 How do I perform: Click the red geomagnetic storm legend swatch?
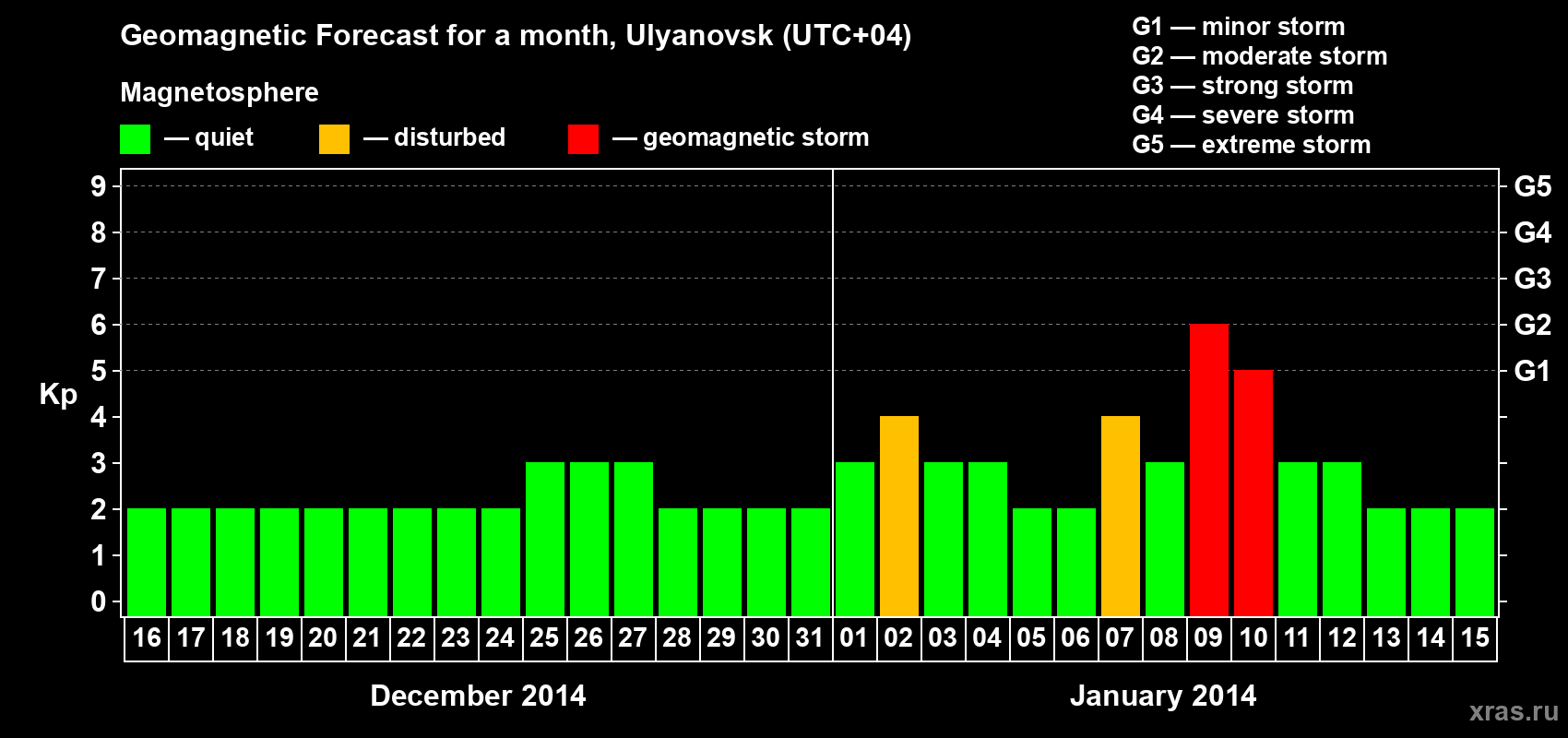click(x=583, y=139)
